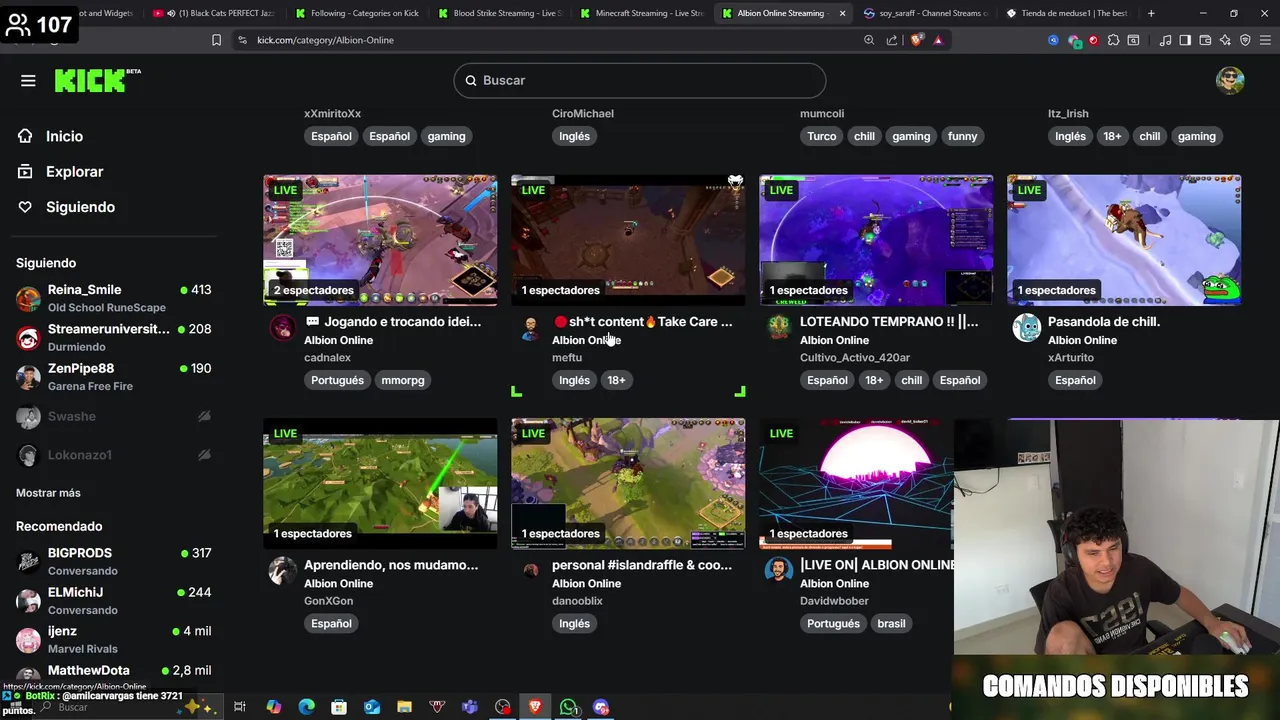Open Brave Leo AI sparkle icon

tap(1225, 40)
